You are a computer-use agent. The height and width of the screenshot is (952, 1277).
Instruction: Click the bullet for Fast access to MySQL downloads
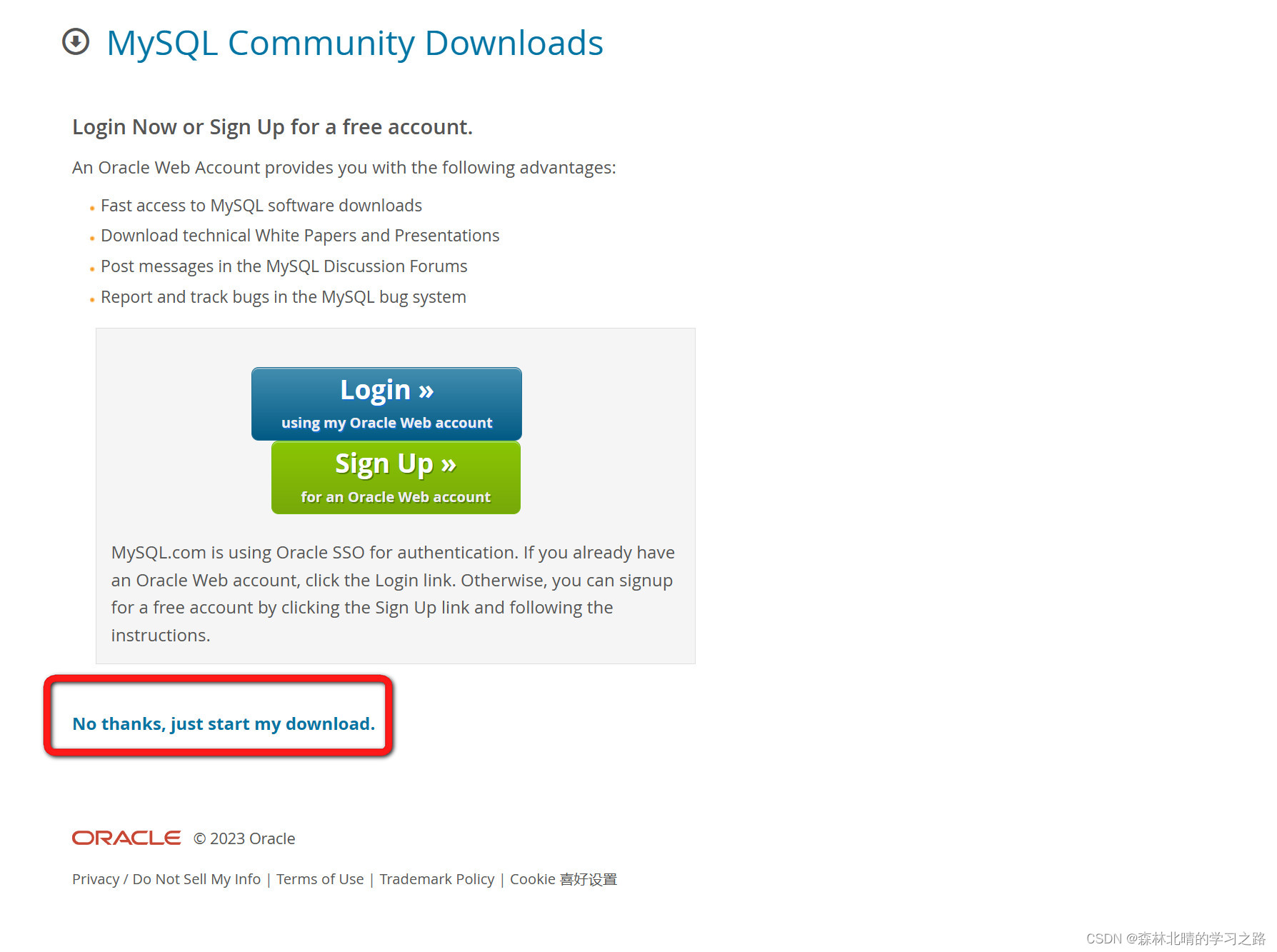click(92, 209)
